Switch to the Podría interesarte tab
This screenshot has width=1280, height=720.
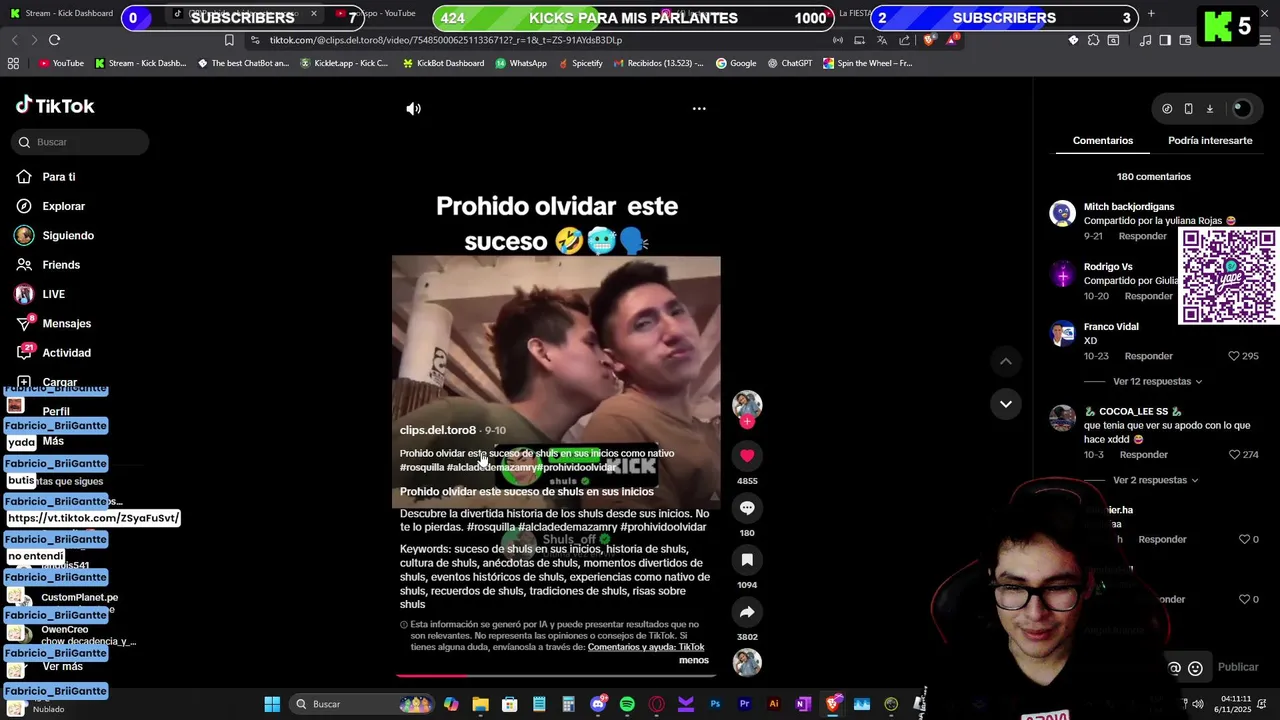(1210, 141)
